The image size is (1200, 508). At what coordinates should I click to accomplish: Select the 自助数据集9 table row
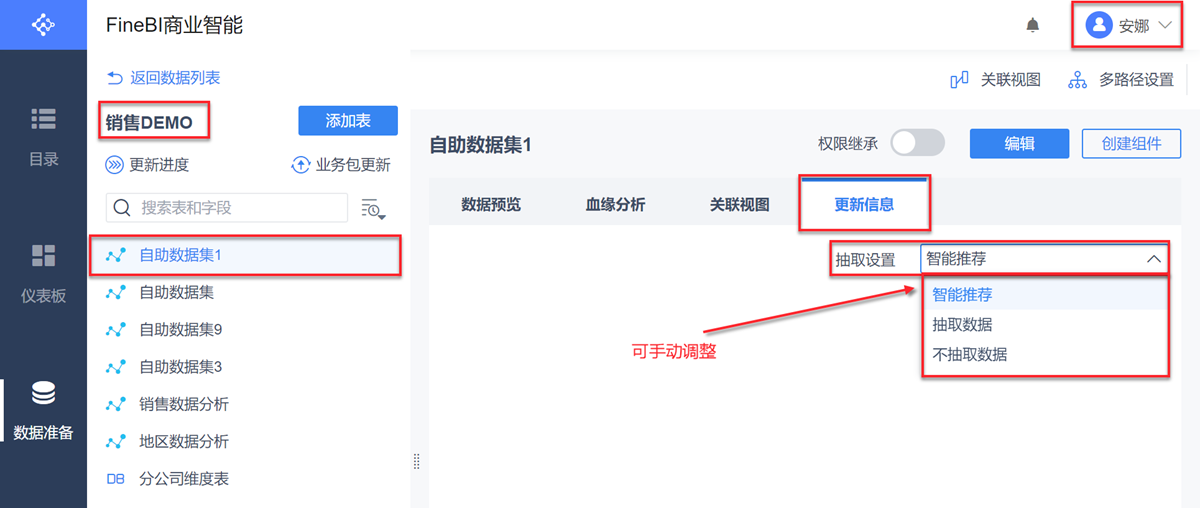pyautogui.click(x=249, y=329)
